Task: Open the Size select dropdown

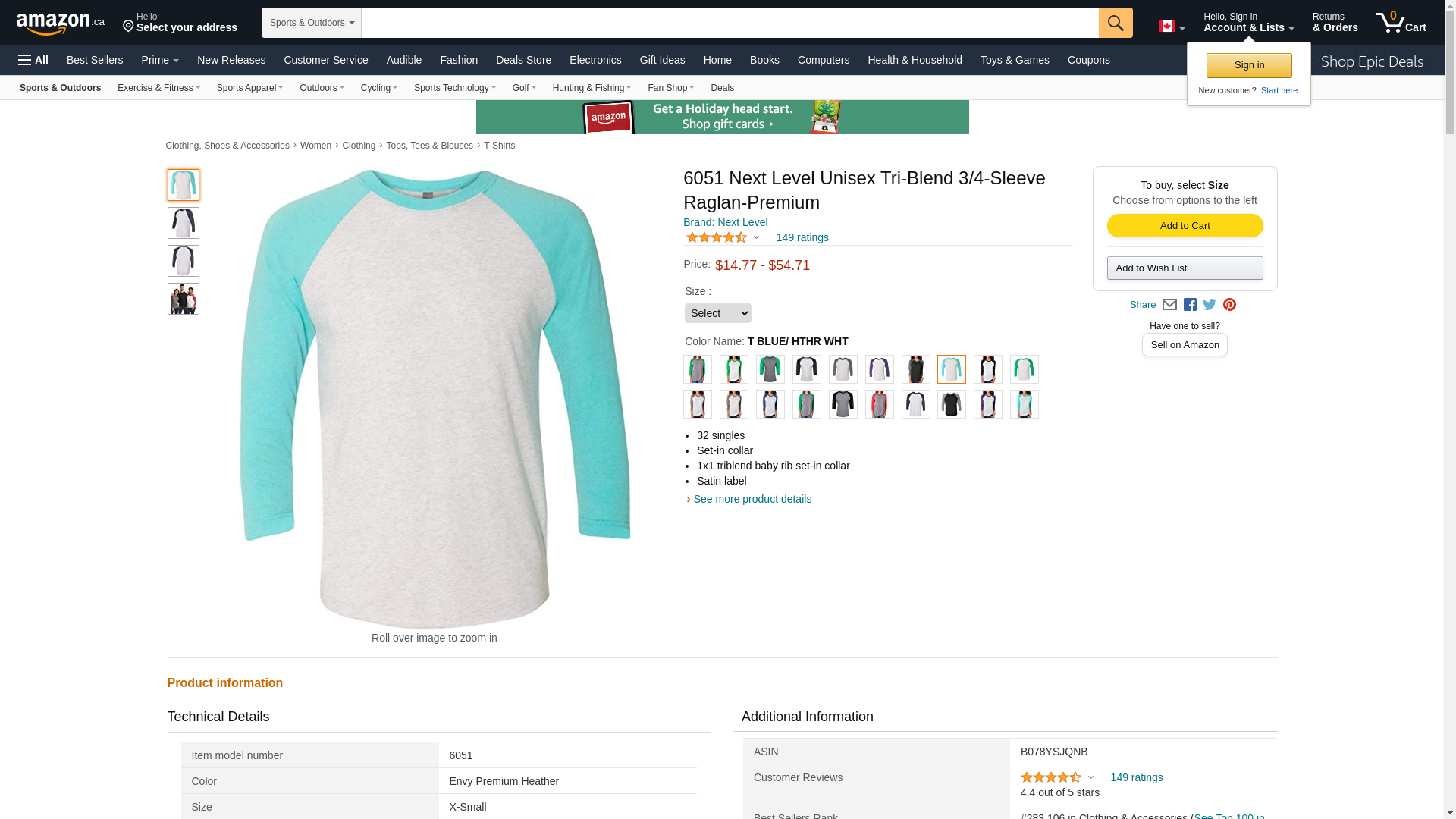Action: [x=717, y=313]
